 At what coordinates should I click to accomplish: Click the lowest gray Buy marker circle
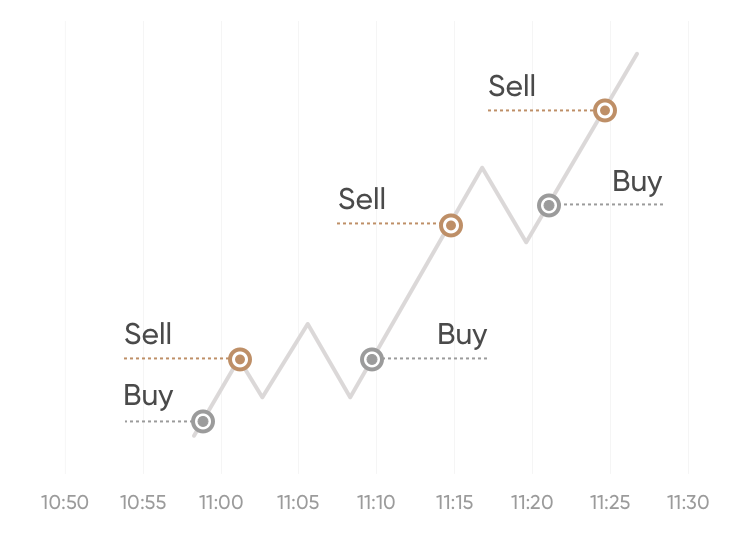pos(203,421)
